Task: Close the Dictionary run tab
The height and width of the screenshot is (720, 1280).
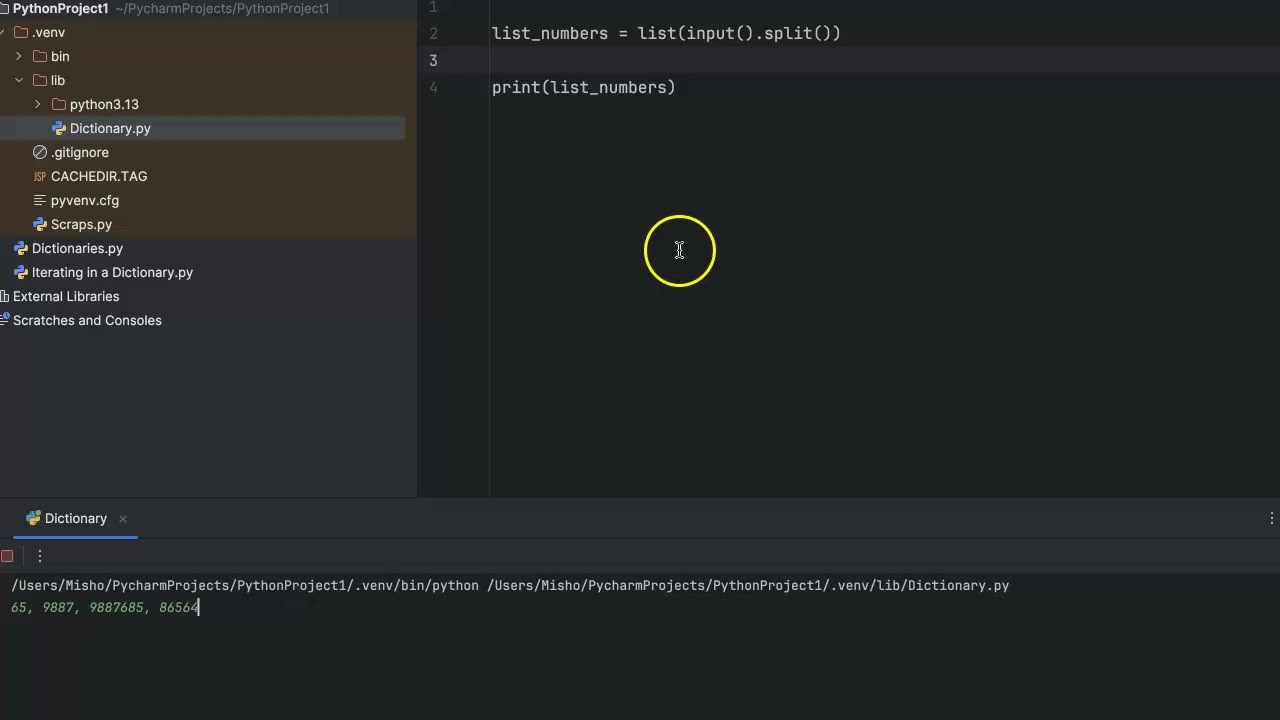Action: click(123, 518)
